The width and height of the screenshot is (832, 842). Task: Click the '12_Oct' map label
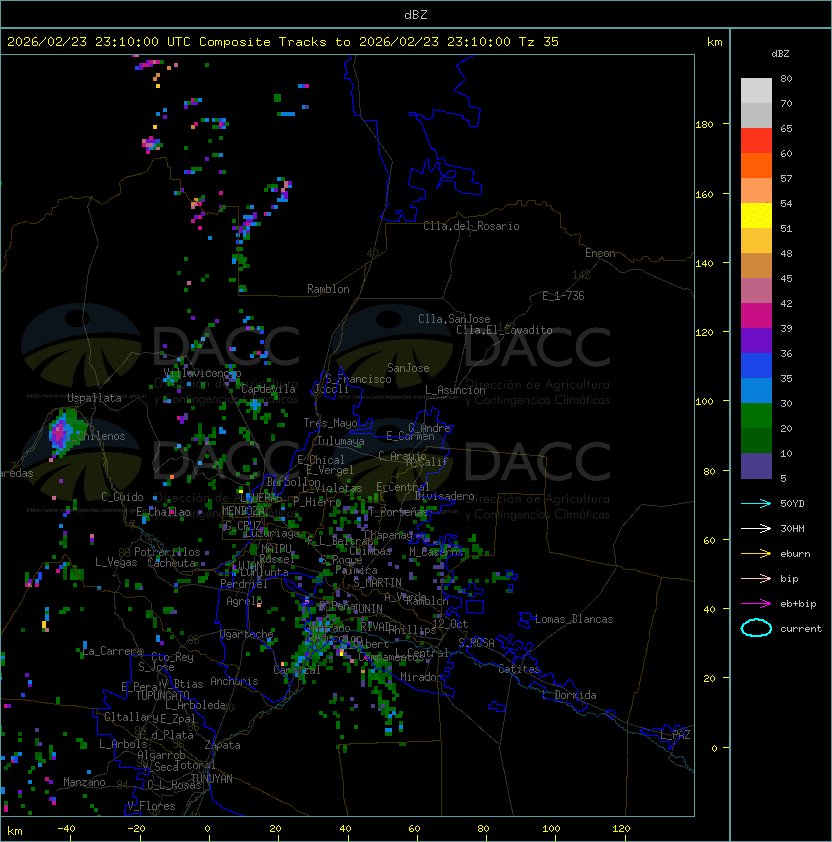coord(450,624)
